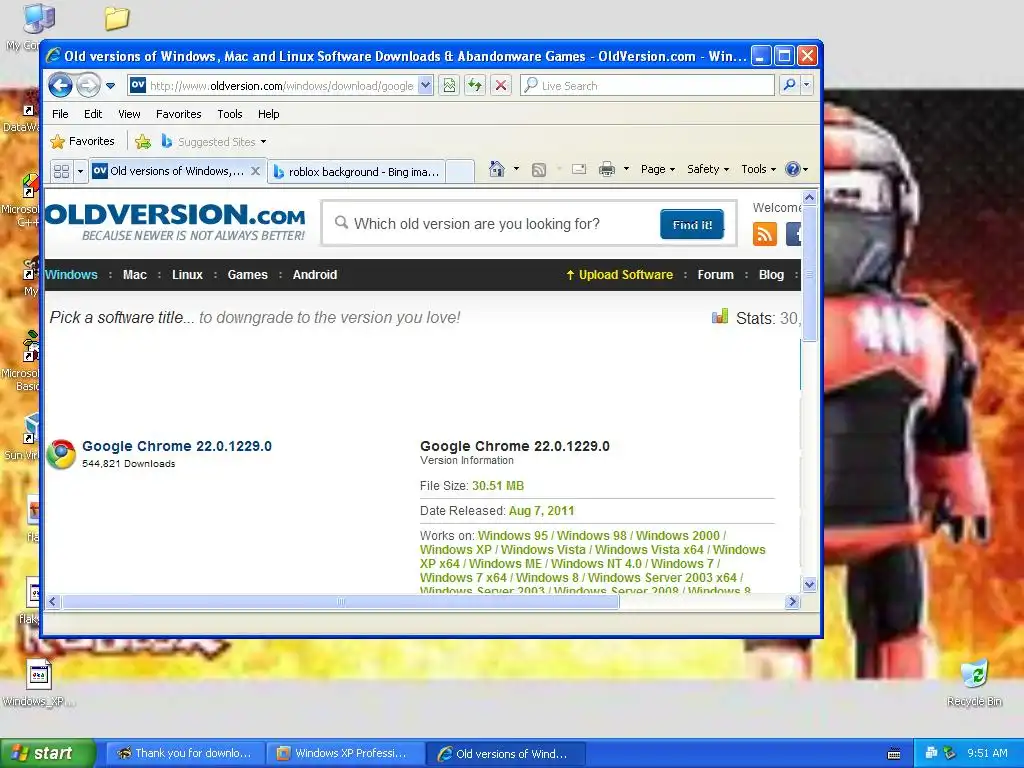Open the Forum link

(715, 275)
